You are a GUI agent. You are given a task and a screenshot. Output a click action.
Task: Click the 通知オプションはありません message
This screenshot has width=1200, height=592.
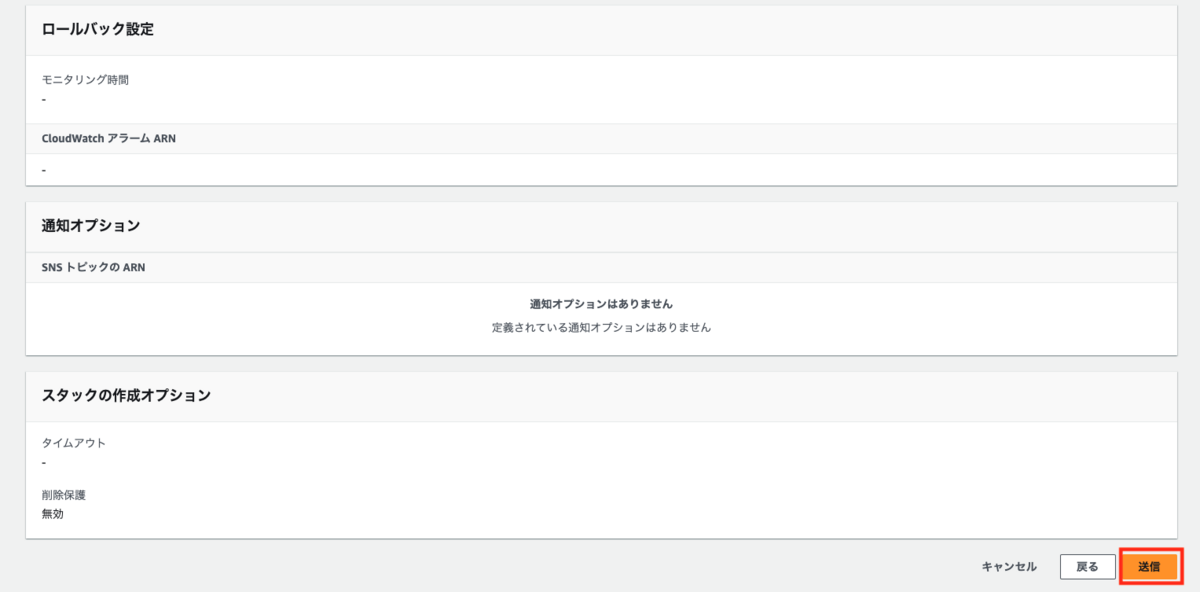601,303
